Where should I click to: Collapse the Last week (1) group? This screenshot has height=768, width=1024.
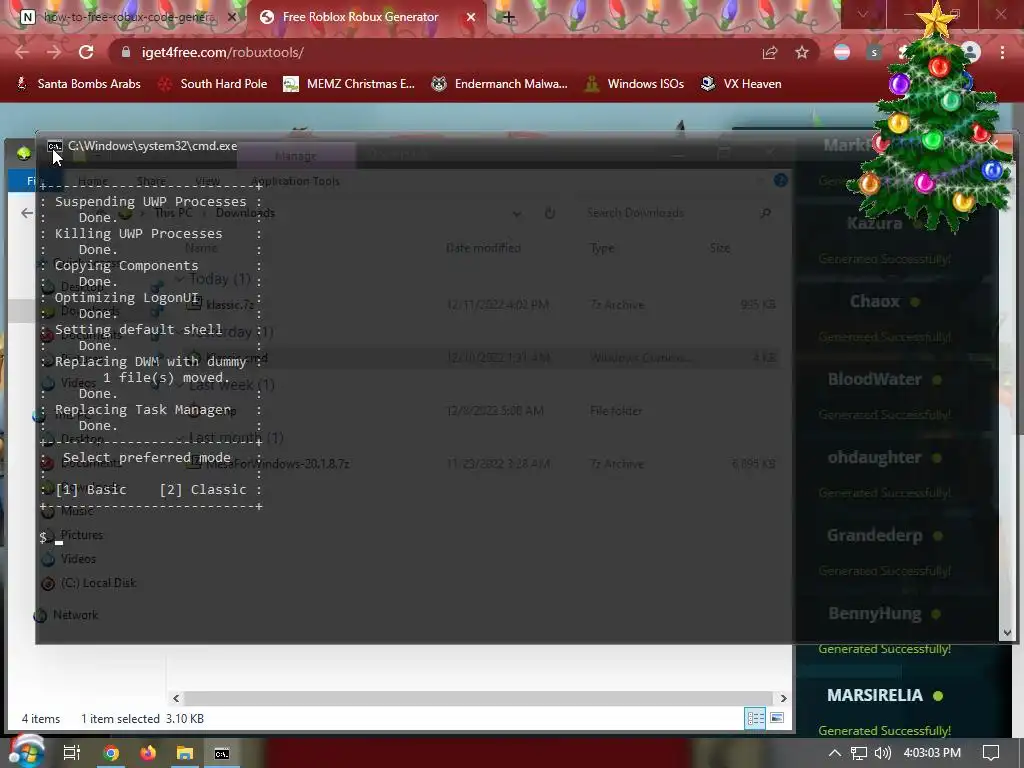(x=180, y=385)
